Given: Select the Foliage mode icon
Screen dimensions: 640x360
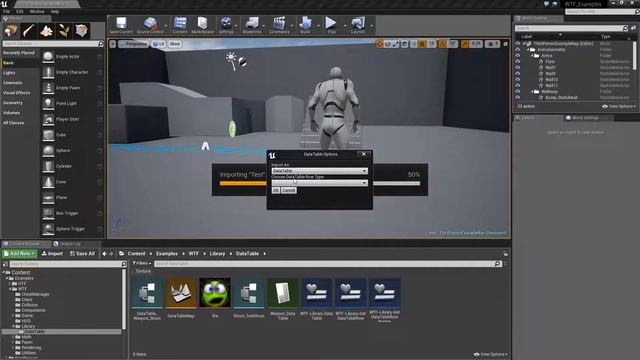Looking at the screenshot, I should [64, 31].
